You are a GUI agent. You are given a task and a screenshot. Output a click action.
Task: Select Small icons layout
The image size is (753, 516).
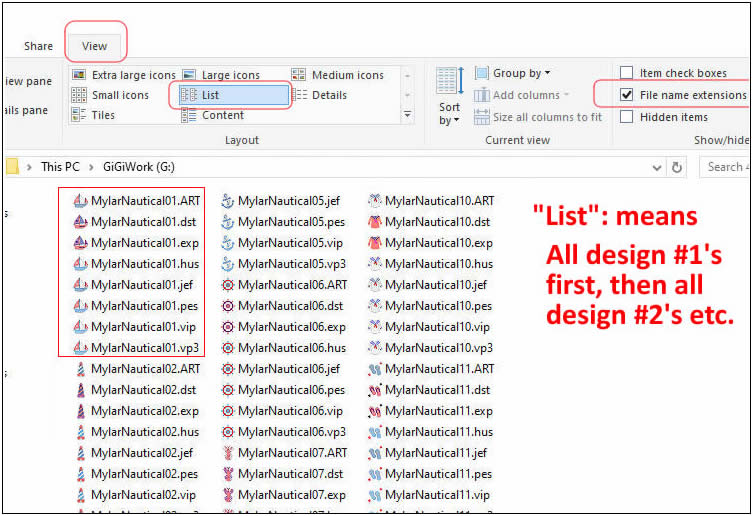120,95
